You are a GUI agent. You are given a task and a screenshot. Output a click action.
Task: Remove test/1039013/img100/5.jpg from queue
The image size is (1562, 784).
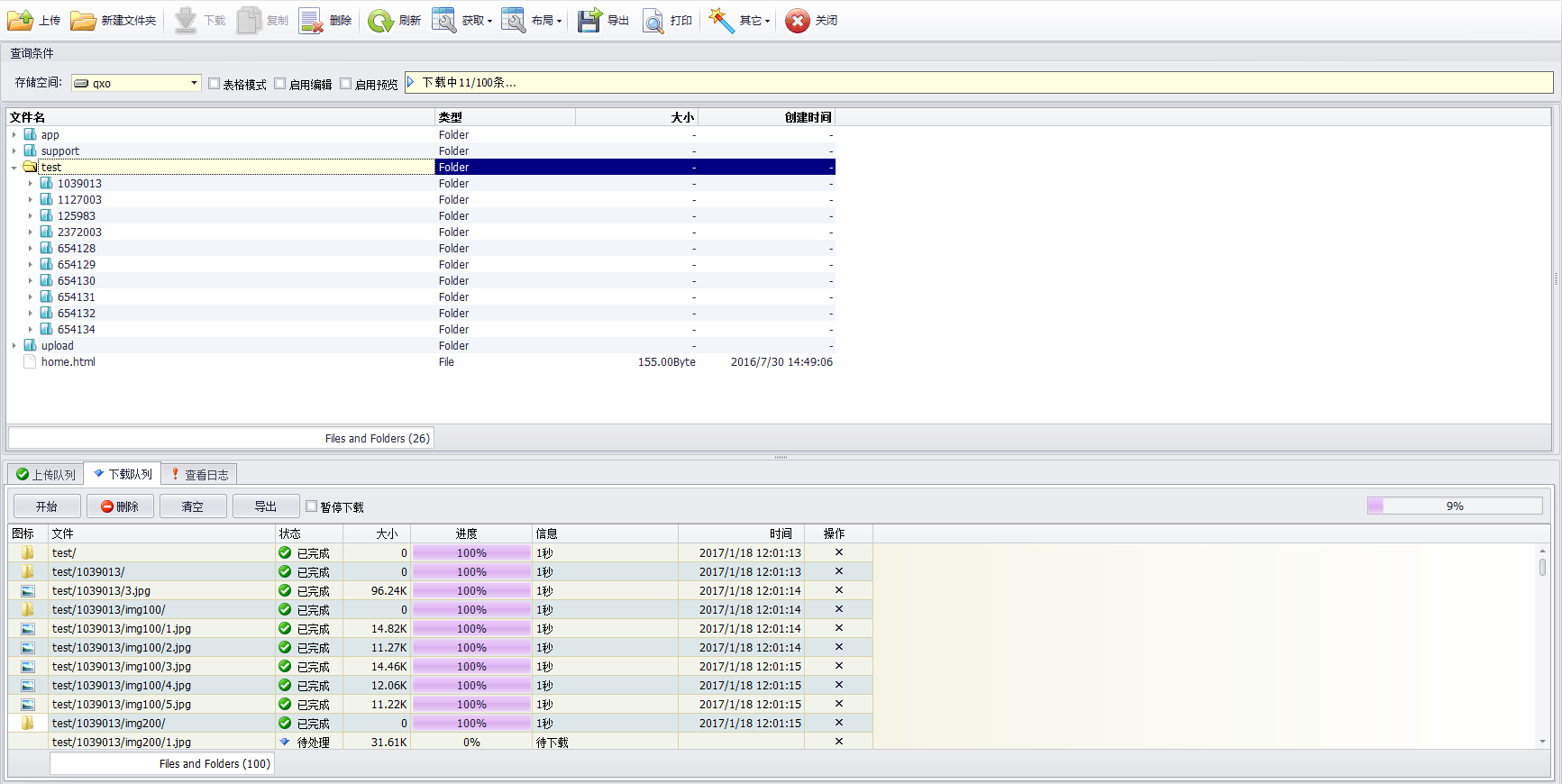point(839,704)
